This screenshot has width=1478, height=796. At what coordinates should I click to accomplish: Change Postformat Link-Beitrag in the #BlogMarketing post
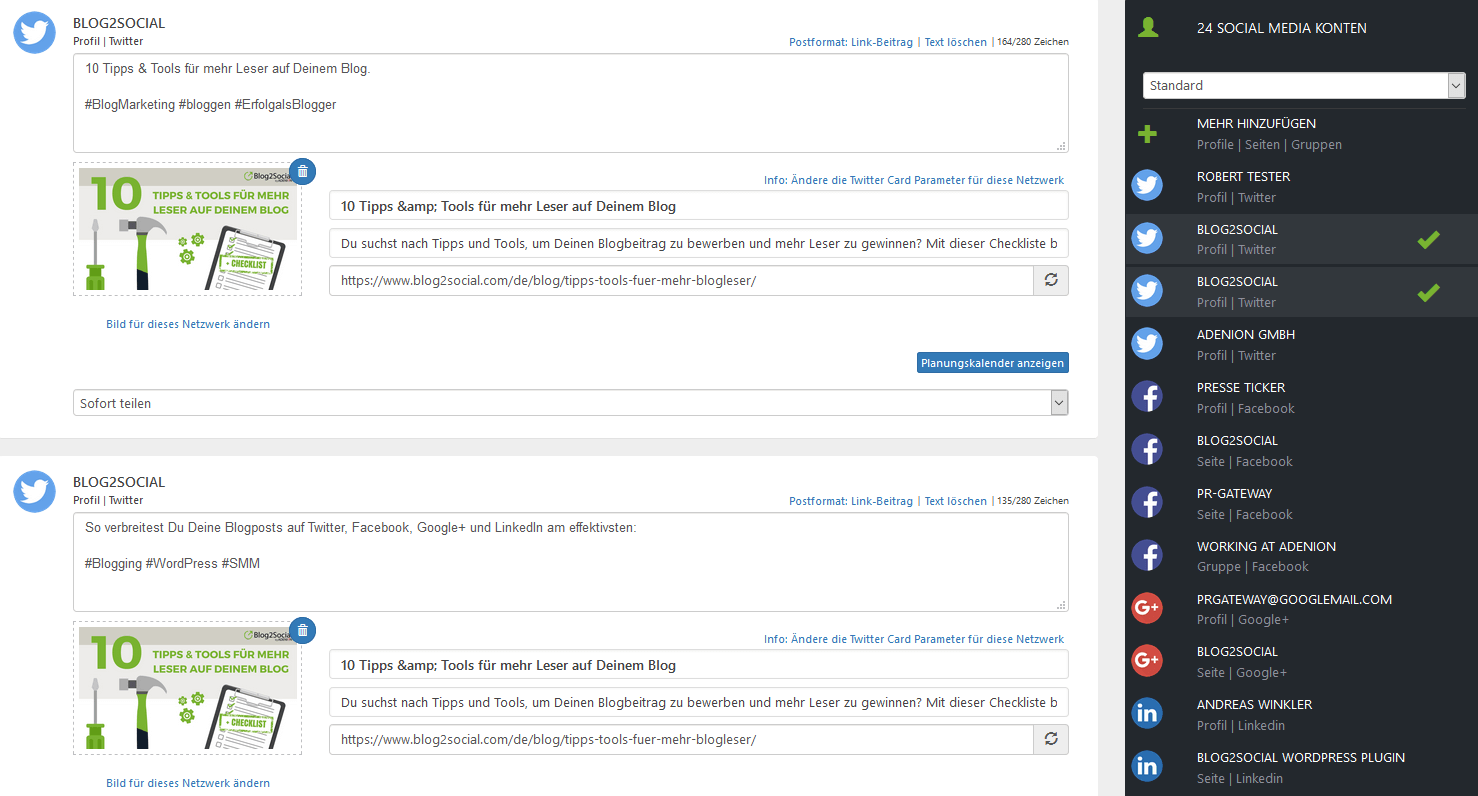click(850, 42)
